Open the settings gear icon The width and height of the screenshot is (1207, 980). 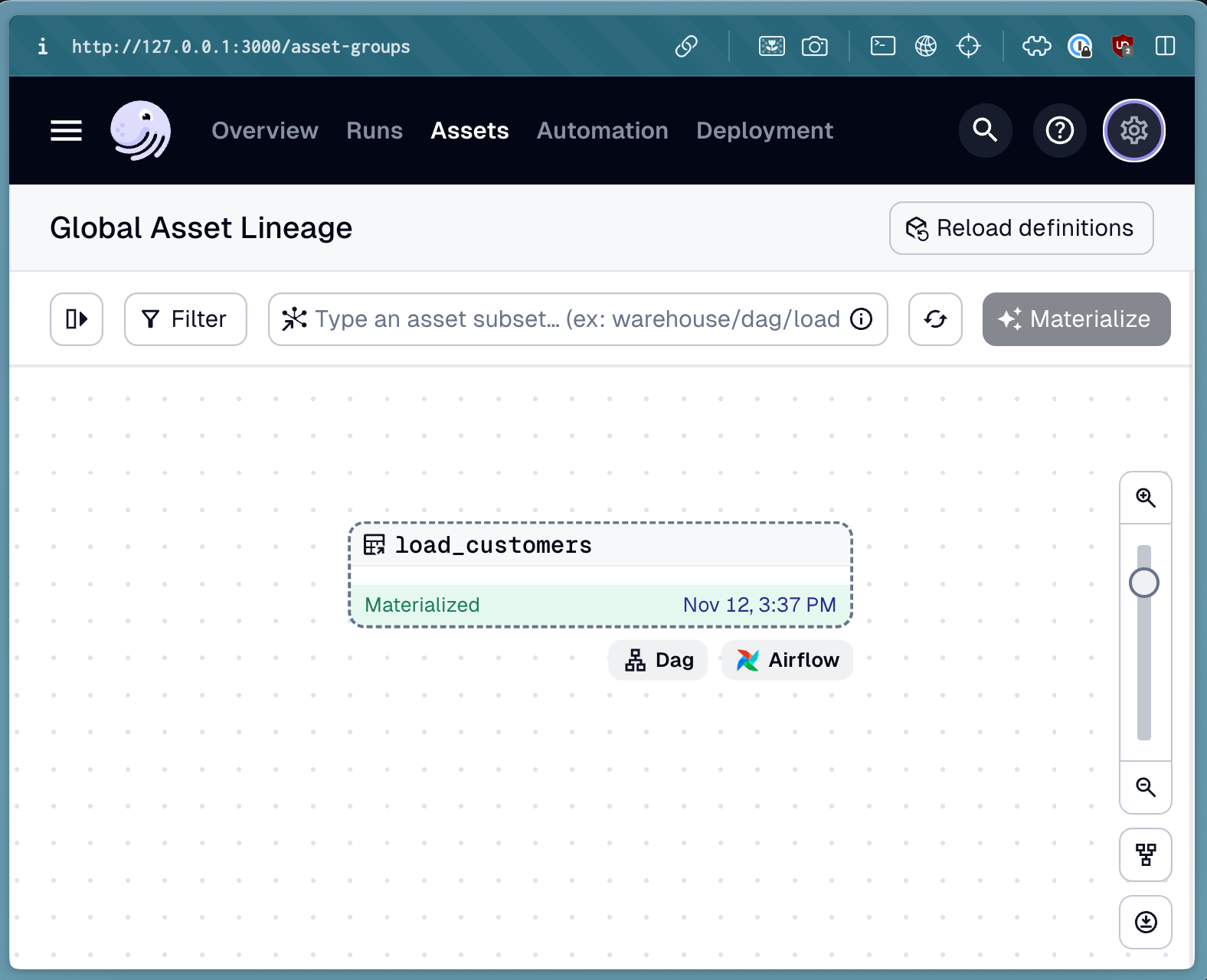click(1133, 131)
